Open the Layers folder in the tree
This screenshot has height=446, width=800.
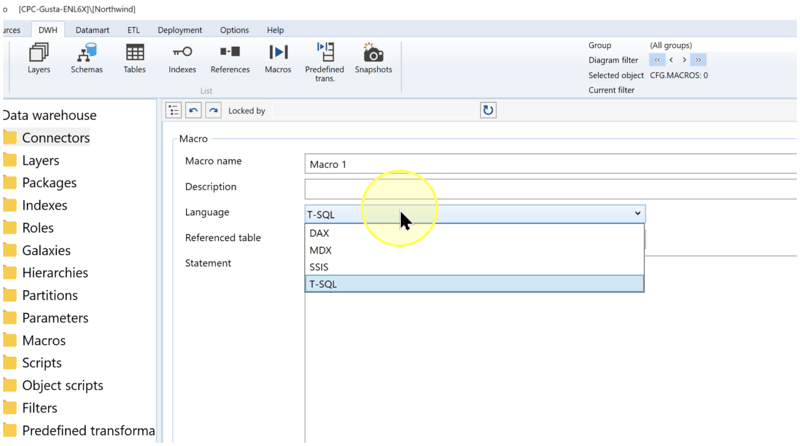(31, 160)
